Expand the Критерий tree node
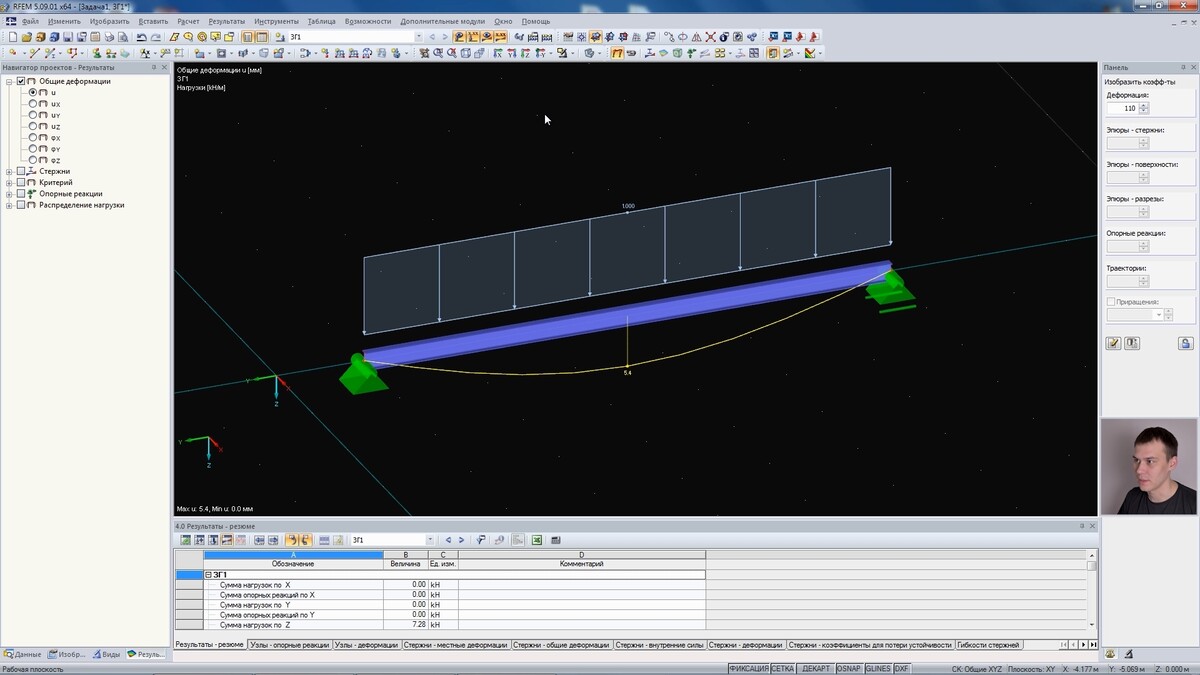 (9, 183)
